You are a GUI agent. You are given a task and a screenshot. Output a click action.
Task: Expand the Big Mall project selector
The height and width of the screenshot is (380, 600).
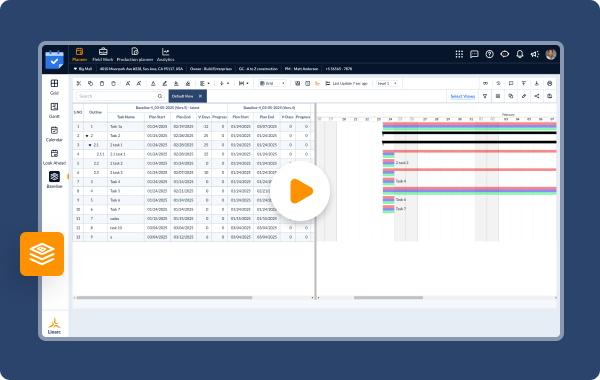coord(83,69)
